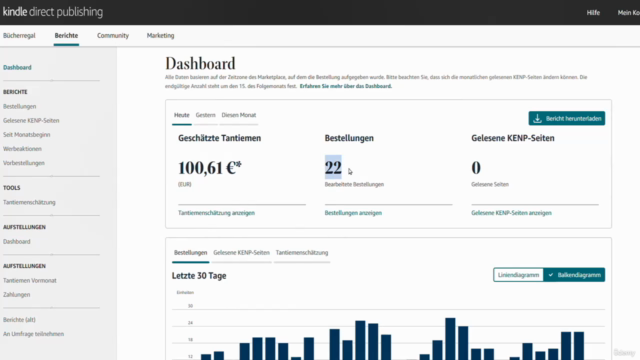Click Gelesene KENP-Seiten anzeigen link
This screenshot has width=640, height=360.
[x=511, y=213]
